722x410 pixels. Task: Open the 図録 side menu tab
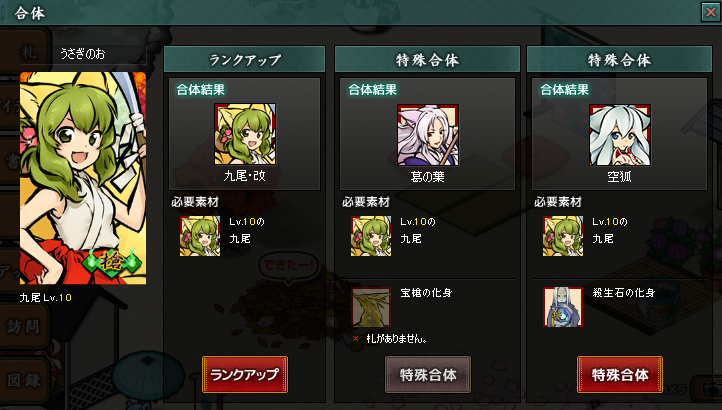(x=25, y=381)
